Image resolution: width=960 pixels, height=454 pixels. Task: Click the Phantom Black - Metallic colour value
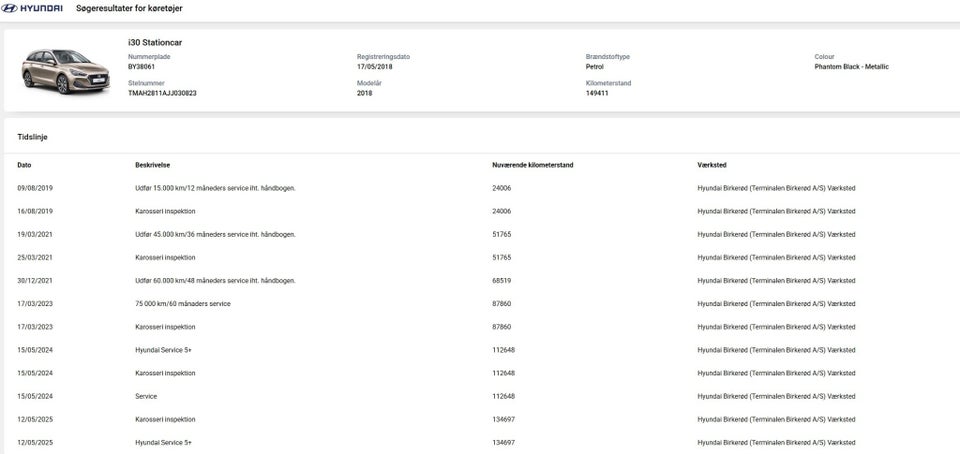[851, 67]
